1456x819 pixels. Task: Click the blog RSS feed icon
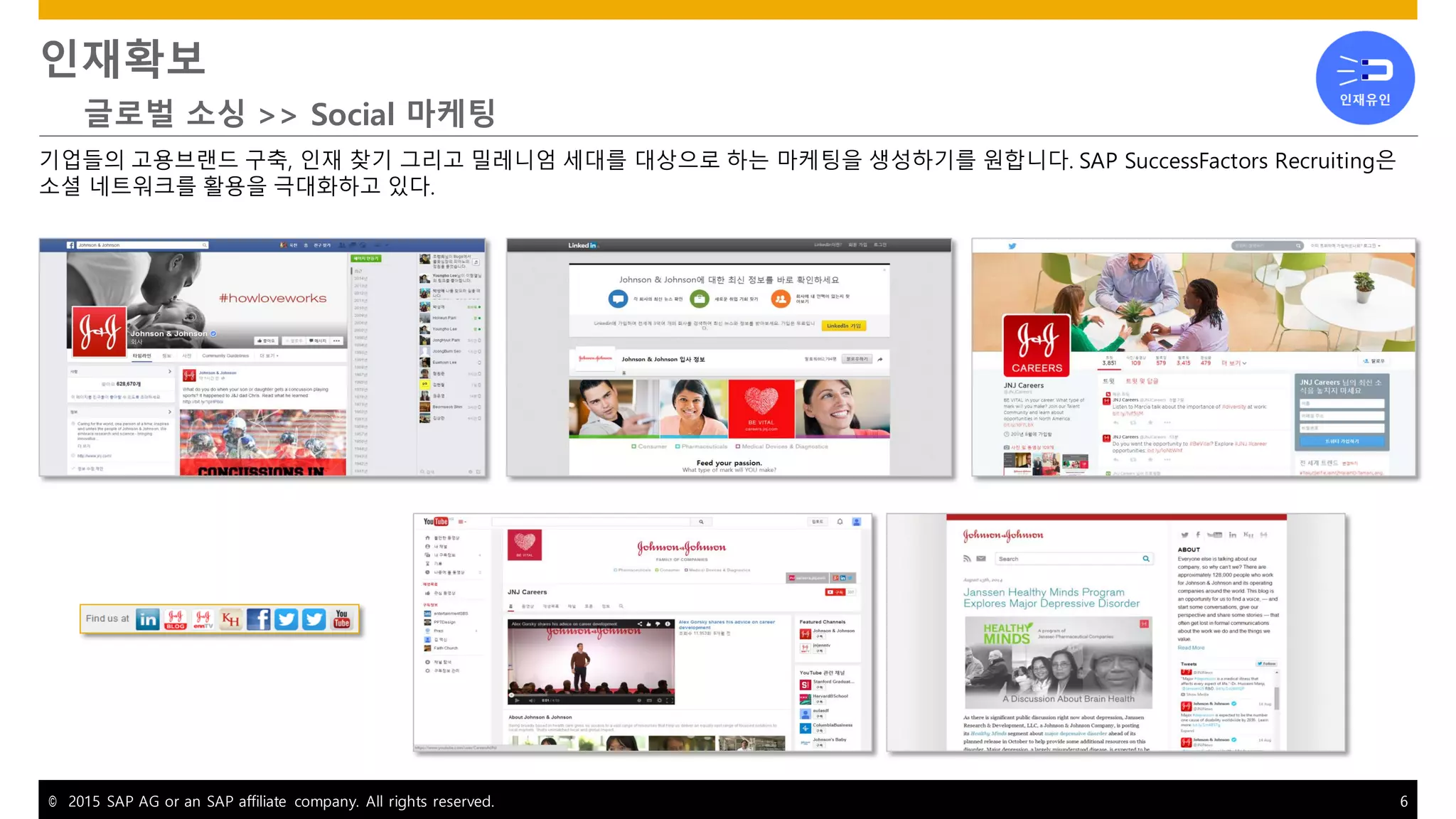[967, 559]
